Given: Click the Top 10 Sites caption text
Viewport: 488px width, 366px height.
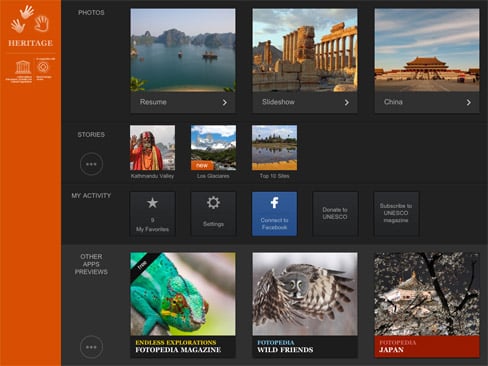Looking at the screenshot, I should 274,176.
